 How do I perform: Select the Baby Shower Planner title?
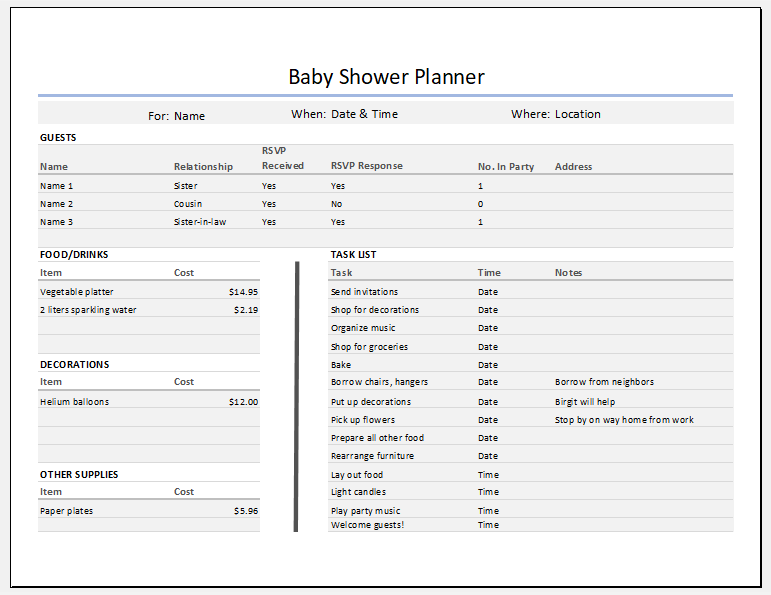tap(386, 77)
